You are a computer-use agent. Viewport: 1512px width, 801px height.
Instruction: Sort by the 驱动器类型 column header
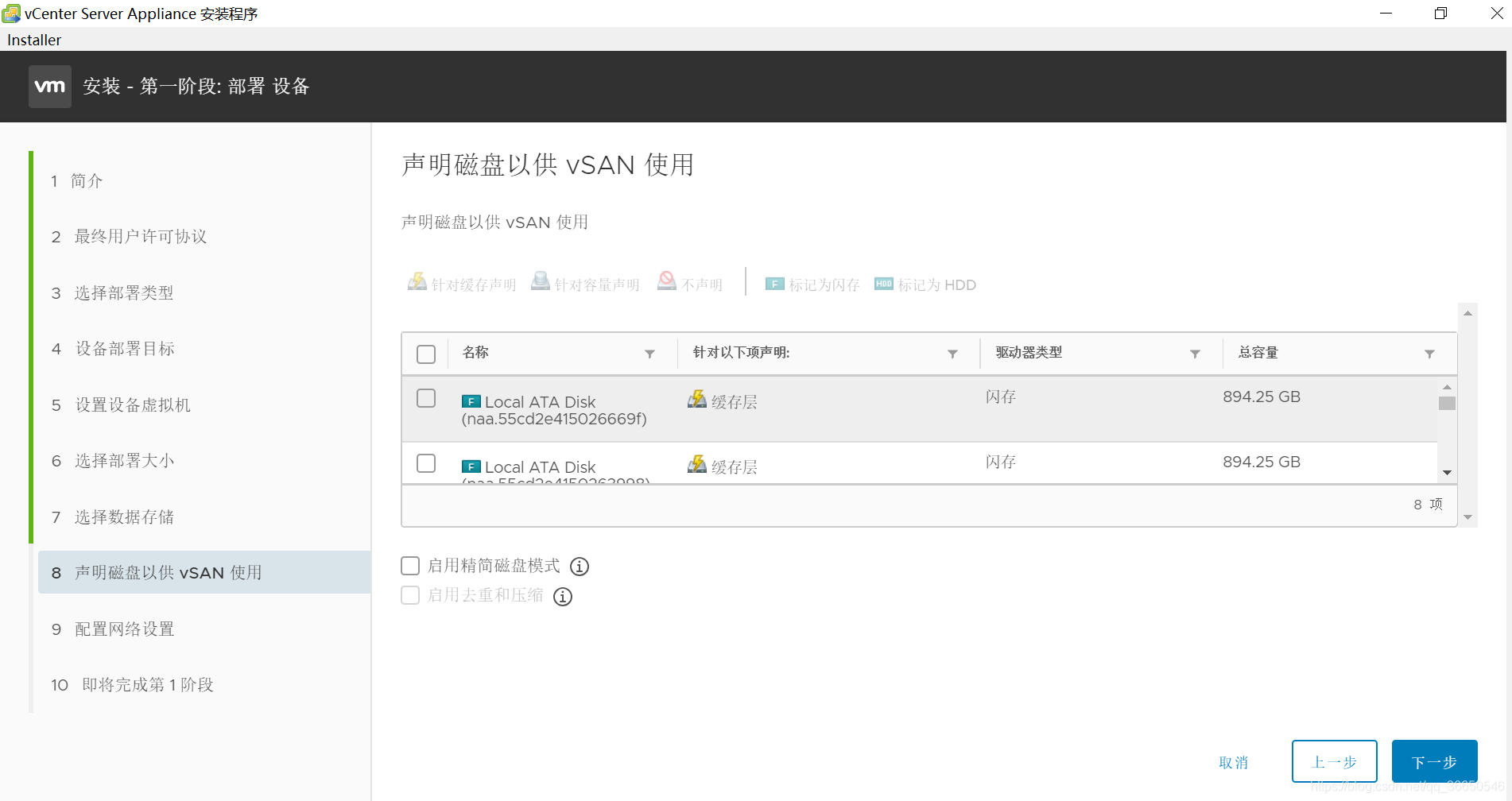click(1029, 353)
